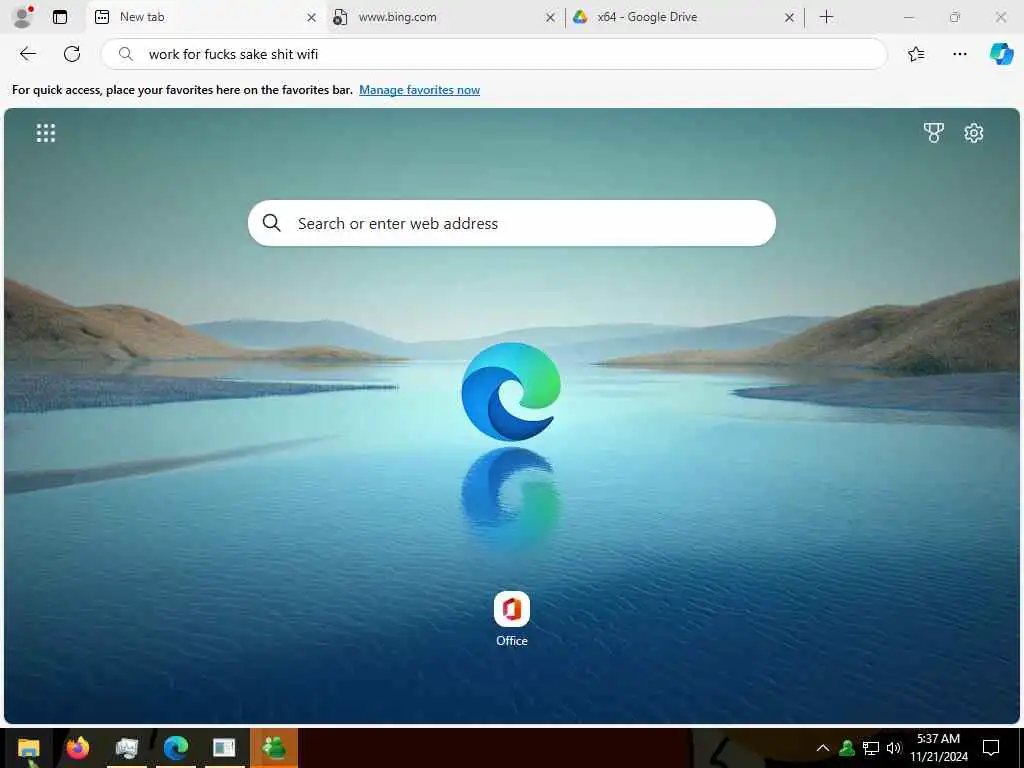Open File Explorer from taskbar
1024x768 pixels.
pos(28,748)
